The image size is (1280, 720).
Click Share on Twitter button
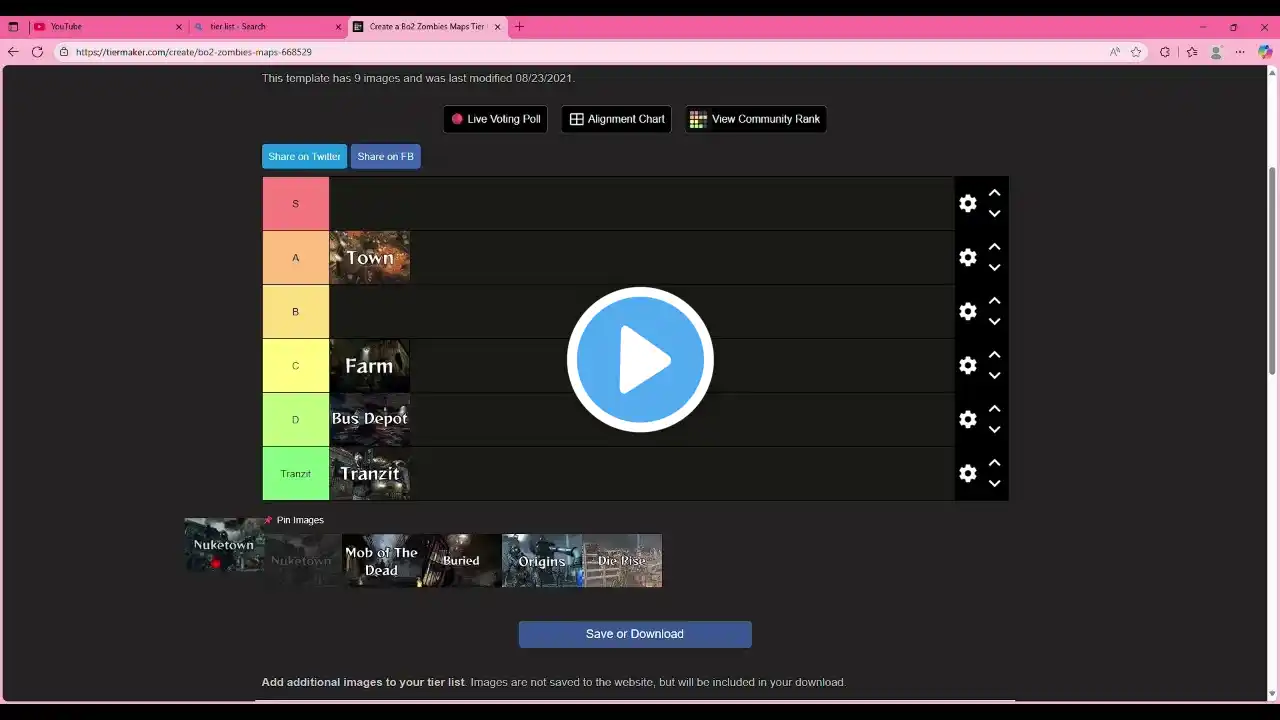305,156
